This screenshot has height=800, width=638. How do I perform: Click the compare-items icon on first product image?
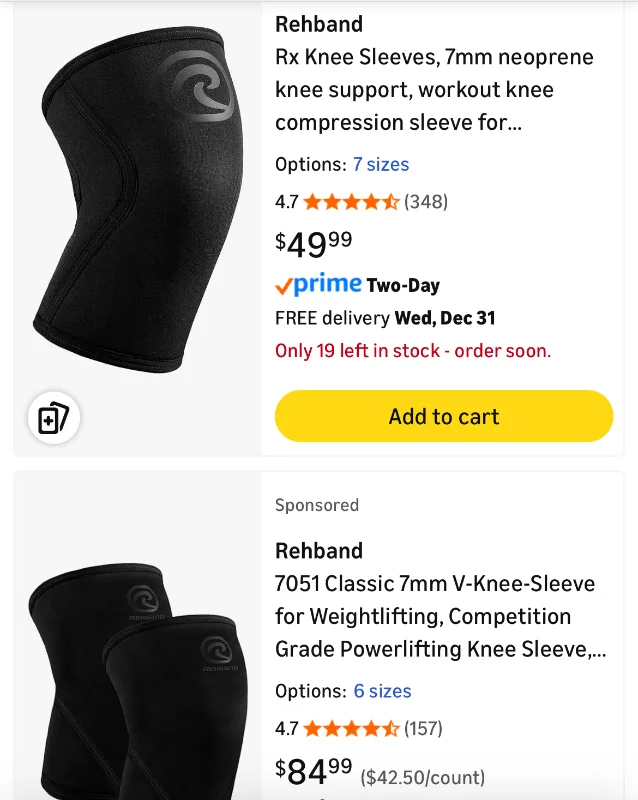tap(54, 418)
